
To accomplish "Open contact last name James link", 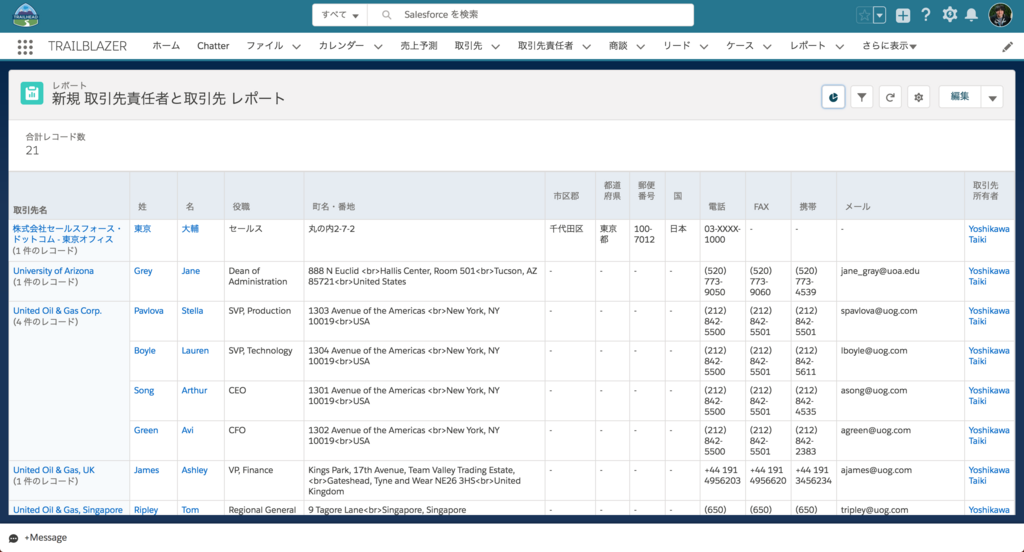I will coord(146,470).
